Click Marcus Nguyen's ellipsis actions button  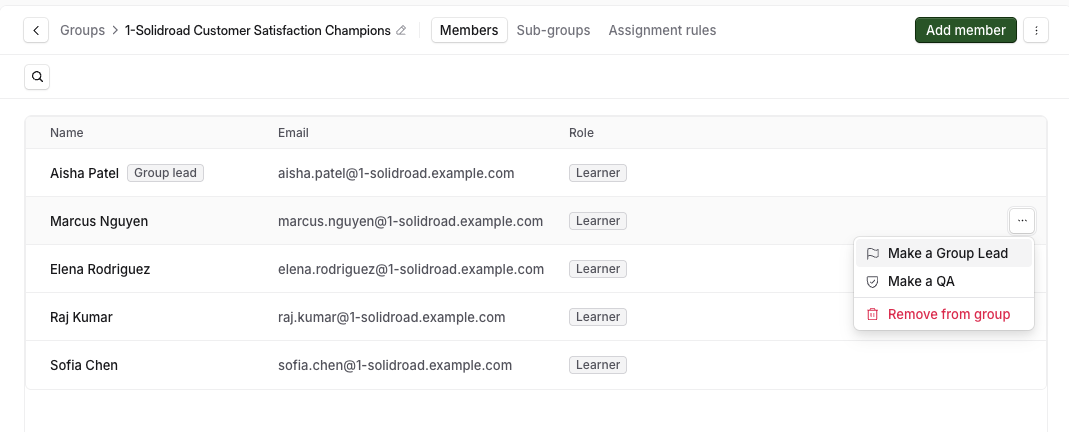tap(1022, 221)
